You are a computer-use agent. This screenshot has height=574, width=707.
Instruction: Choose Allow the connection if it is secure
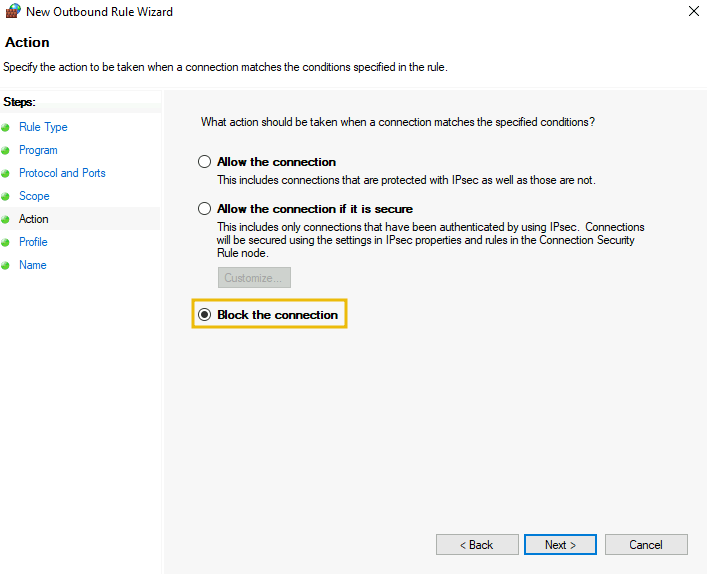pyautogui.click(x=204, y=208)
